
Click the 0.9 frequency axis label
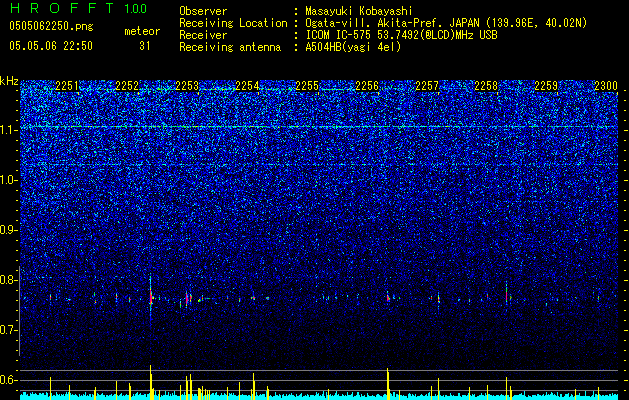tap(9, 230)
